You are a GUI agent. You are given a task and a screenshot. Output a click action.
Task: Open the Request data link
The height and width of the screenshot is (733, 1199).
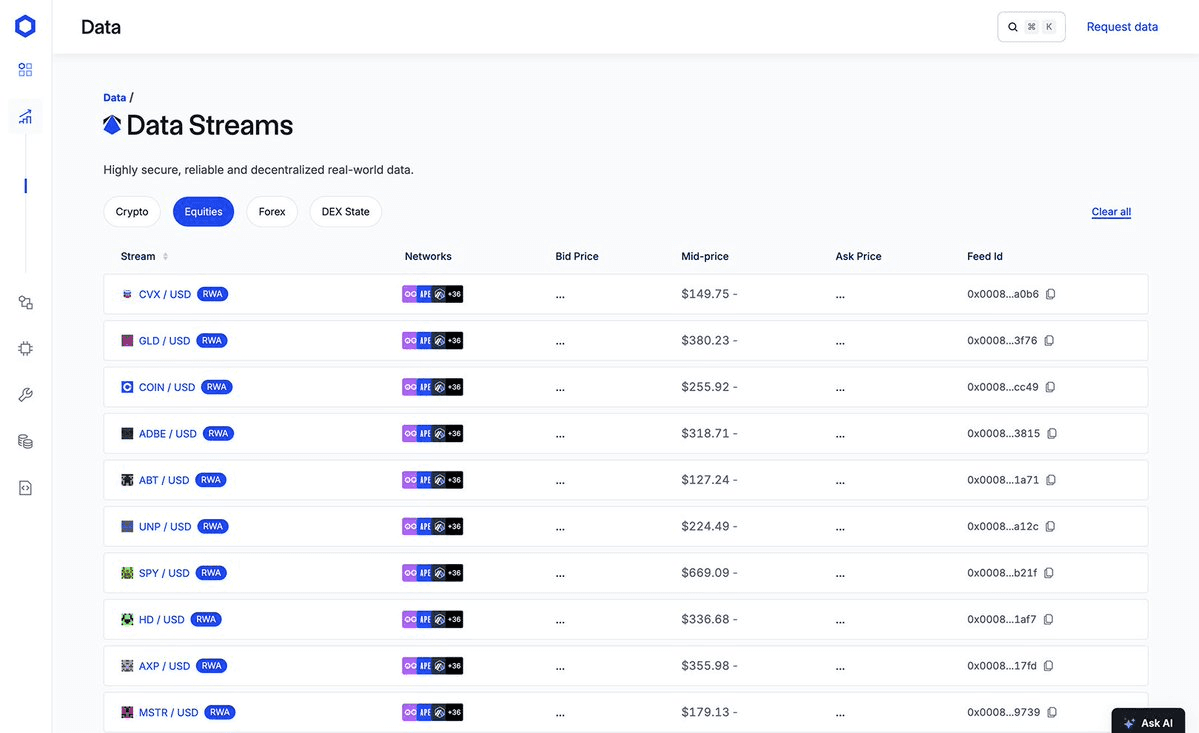[x=1121, y=26]
